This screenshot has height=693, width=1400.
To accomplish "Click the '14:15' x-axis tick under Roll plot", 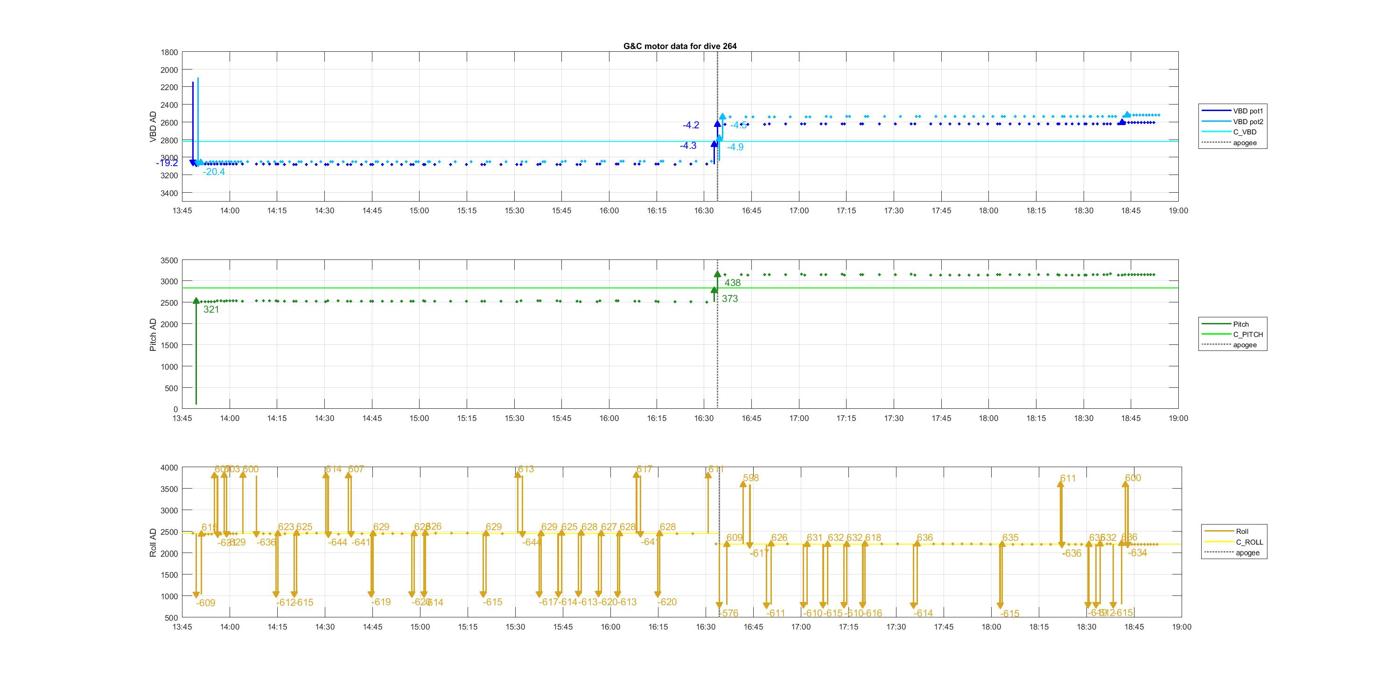I will point(277,627).
